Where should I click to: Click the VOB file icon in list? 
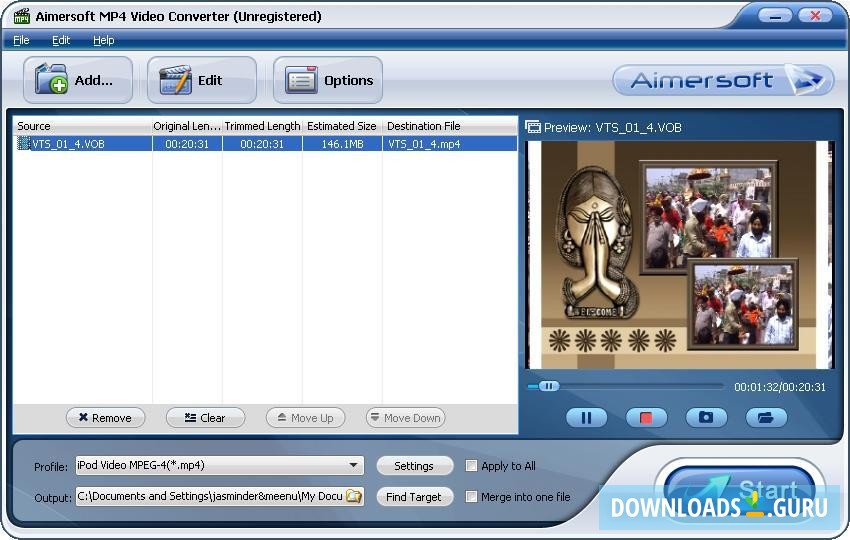tap(23, 144)
